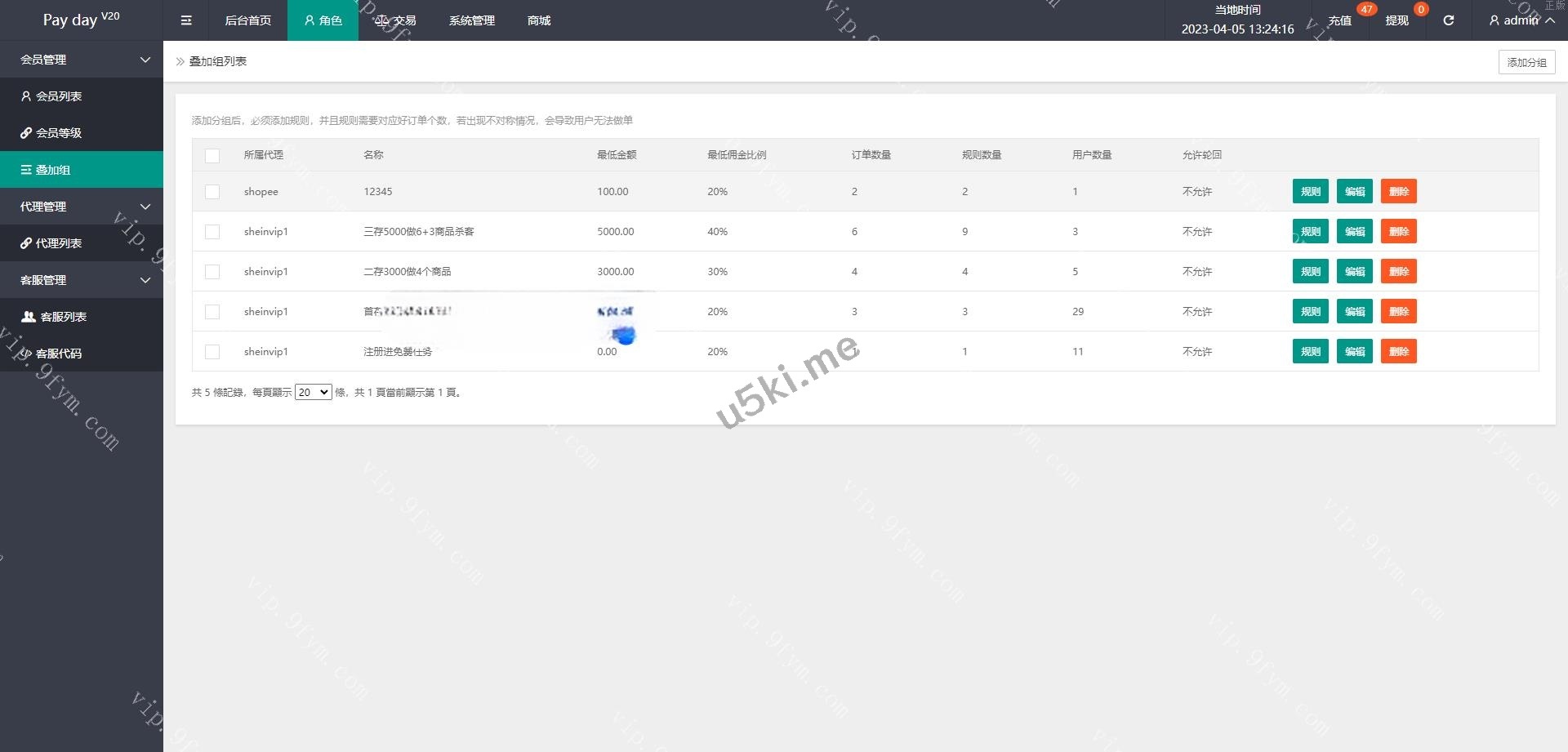This screenshot has height=752, width=1568.
Task: Open 提现 notifications with 0 badge
Action: [x=1396, y=20]
